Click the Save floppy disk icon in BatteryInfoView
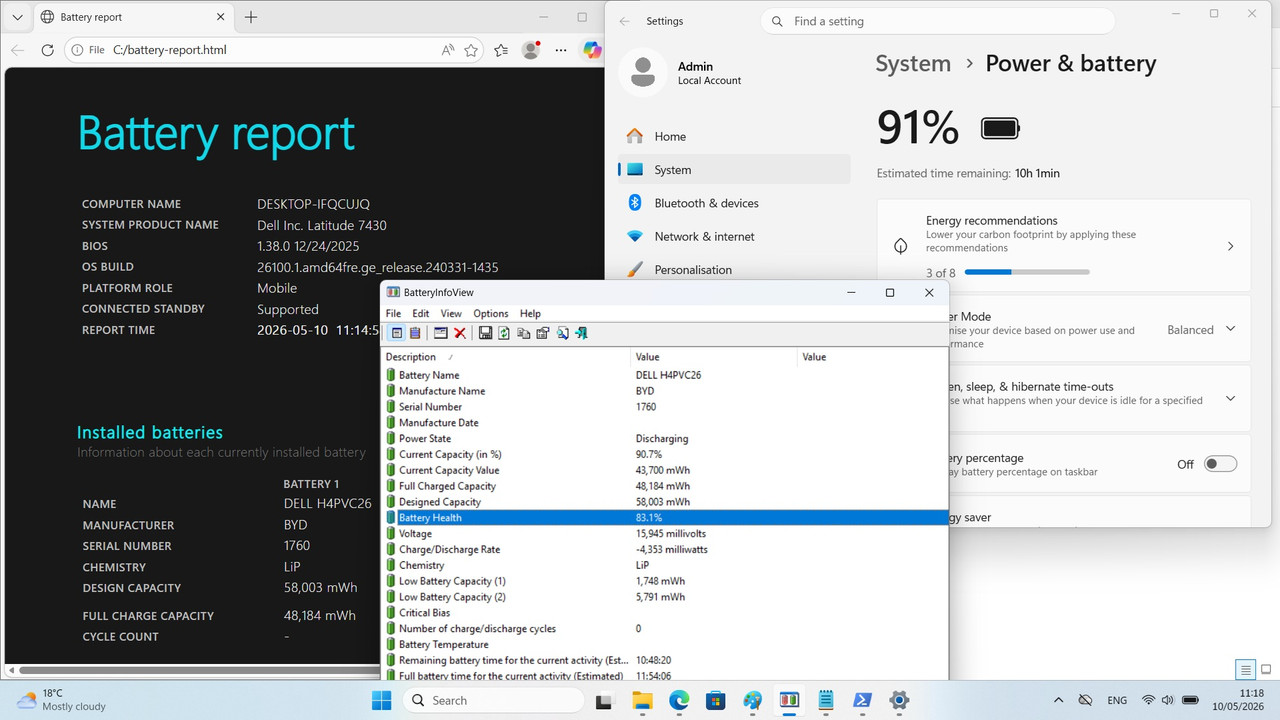The width and height of the screenshot is (1280, 720). pos(485,333)
